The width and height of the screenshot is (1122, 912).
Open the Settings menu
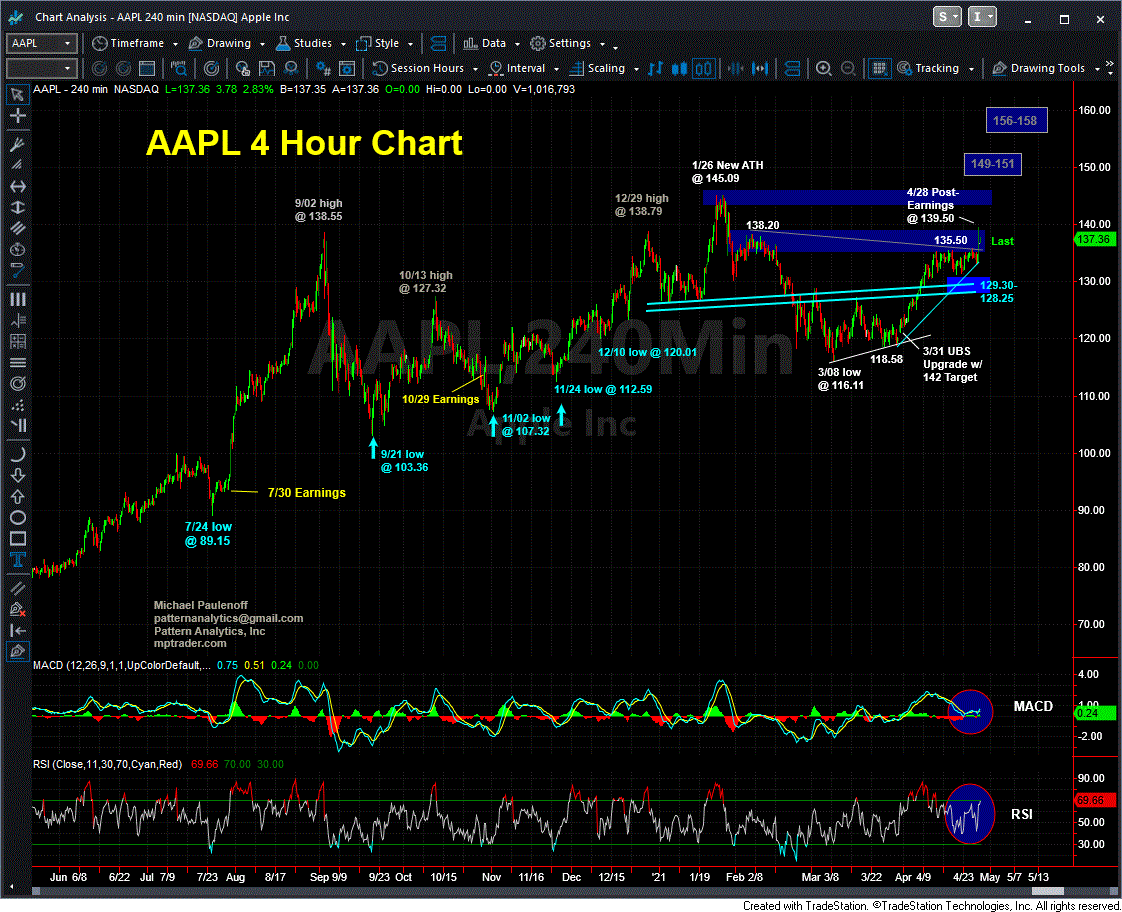tap(567, 44)
